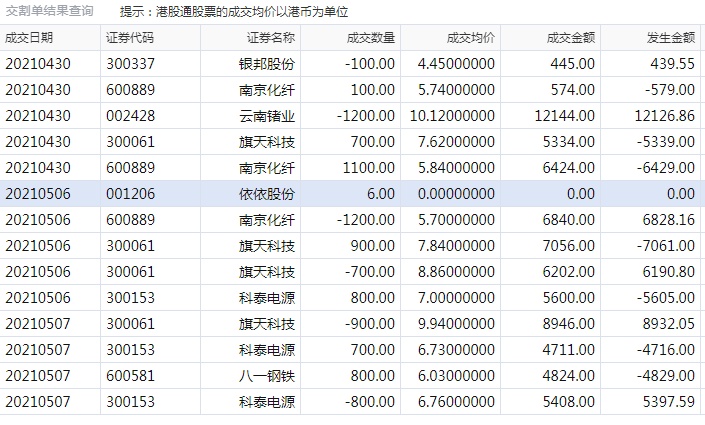Click the 12126.86 amount cell

click(x=665, y=116)
